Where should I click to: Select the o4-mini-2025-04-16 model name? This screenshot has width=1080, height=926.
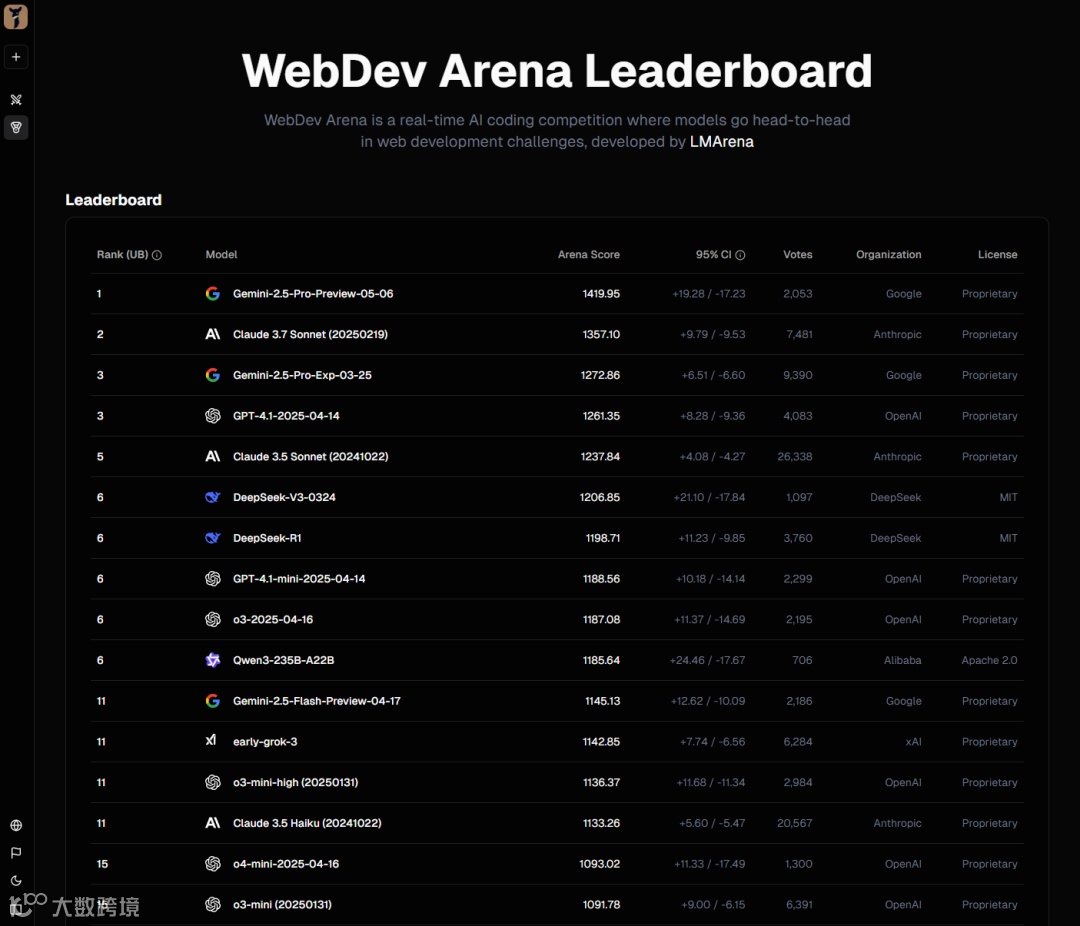[x=286, y=863]
